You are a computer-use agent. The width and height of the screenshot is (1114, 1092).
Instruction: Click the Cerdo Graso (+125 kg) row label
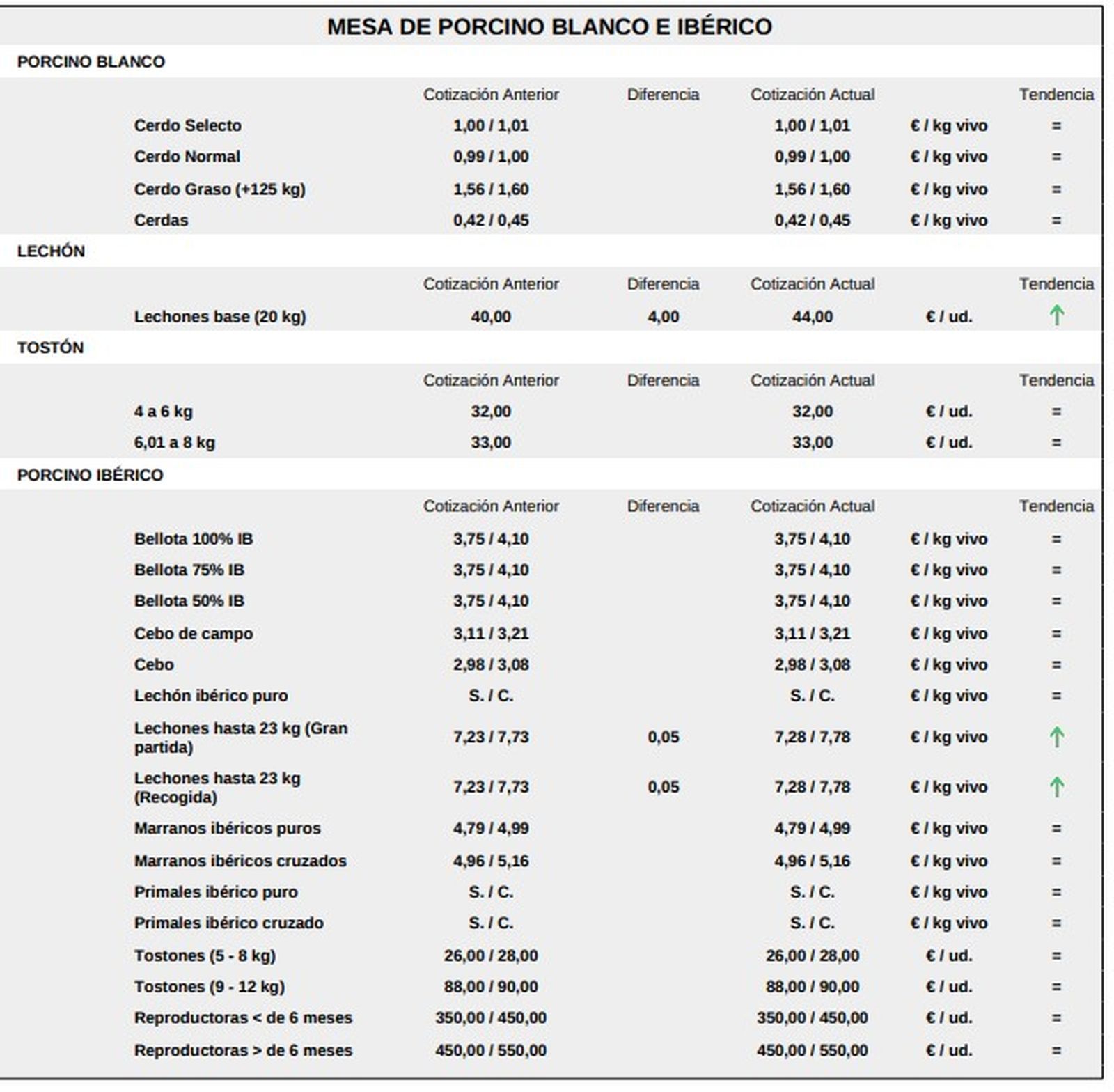[x=219, y=189]
